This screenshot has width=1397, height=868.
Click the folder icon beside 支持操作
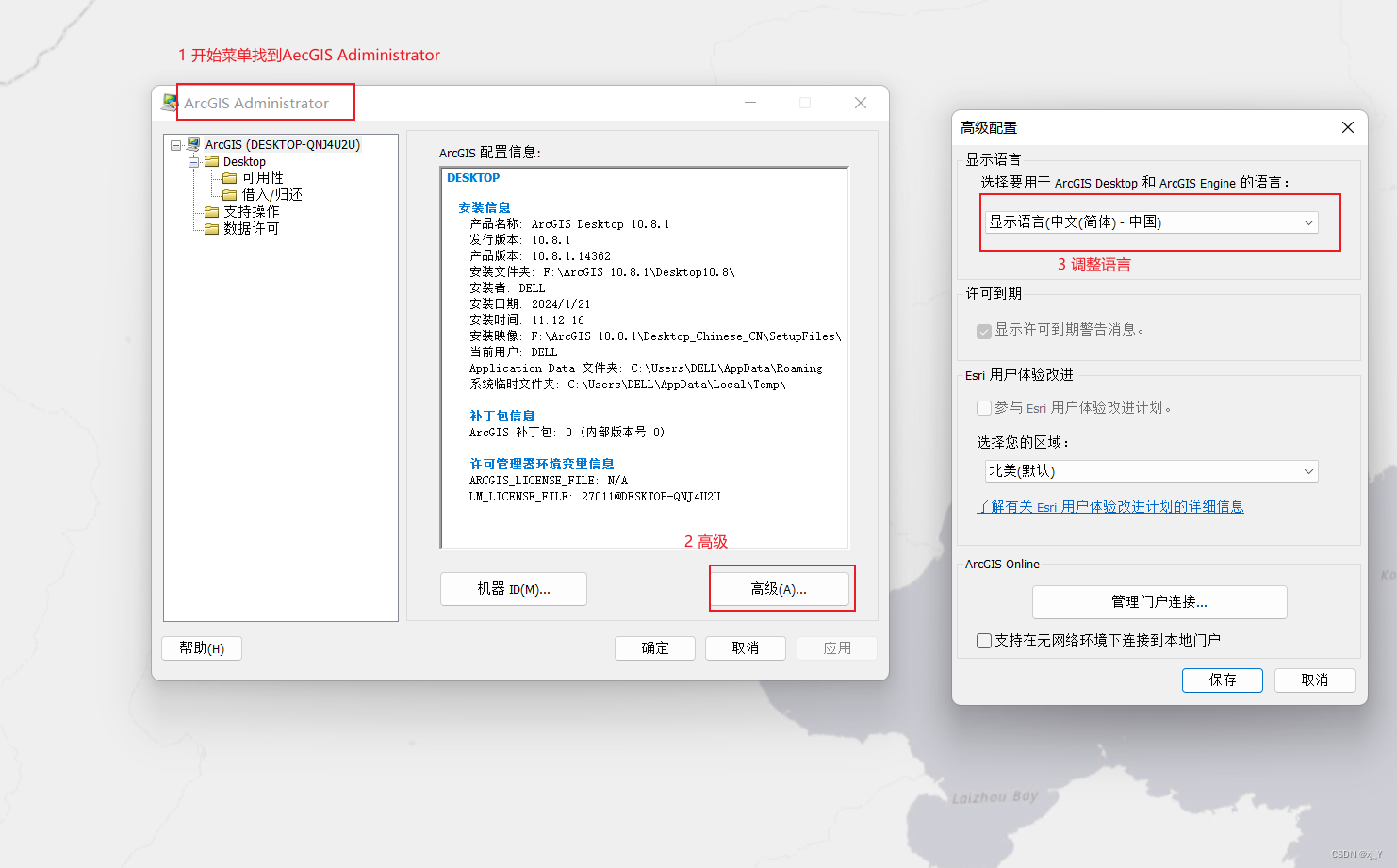click(x=212, y=212)
